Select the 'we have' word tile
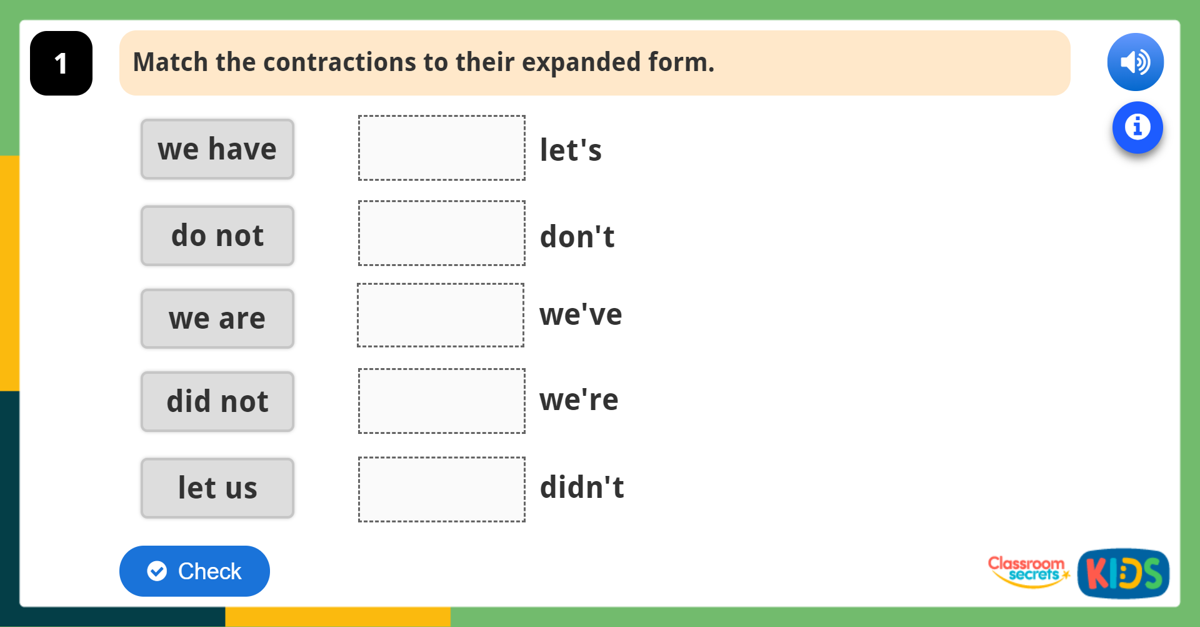The height and width of the screenshot is (627, 1200). (217, 149)
